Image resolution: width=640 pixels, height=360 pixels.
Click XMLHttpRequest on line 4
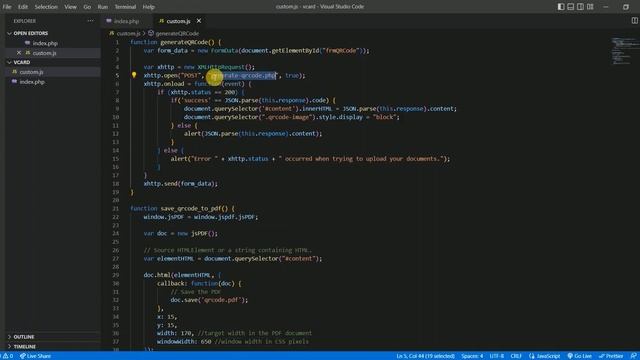pos(221,67)
